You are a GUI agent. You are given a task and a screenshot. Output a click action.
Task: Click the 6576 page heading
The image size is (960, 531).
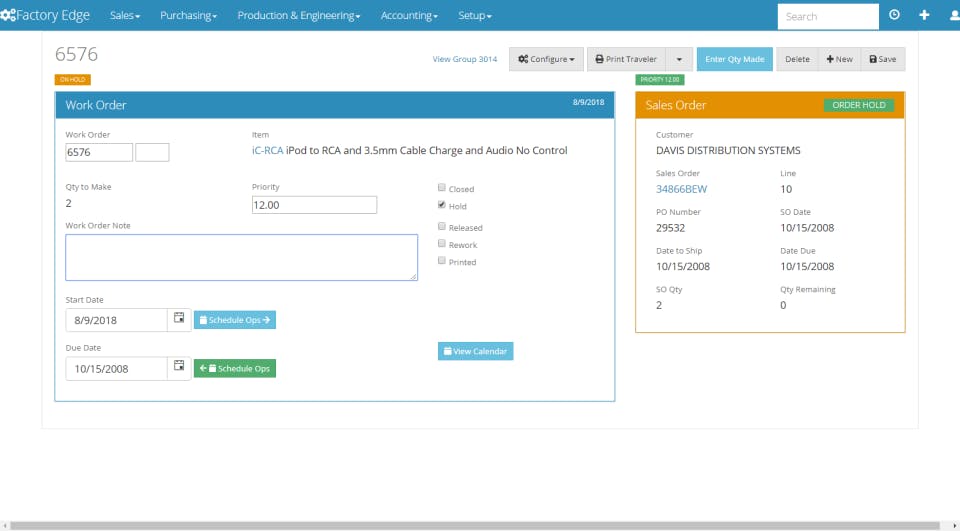coord(77,54)
